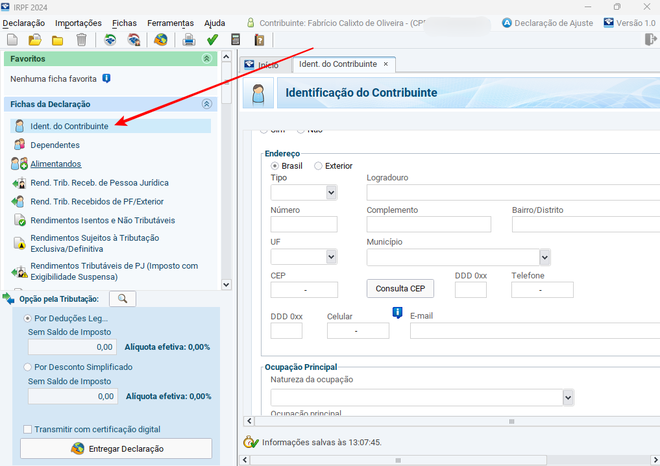The width and height of the screenshot is (660, 466).
Task: Collapse the Favoritos panel
Action: pos(207,59)
